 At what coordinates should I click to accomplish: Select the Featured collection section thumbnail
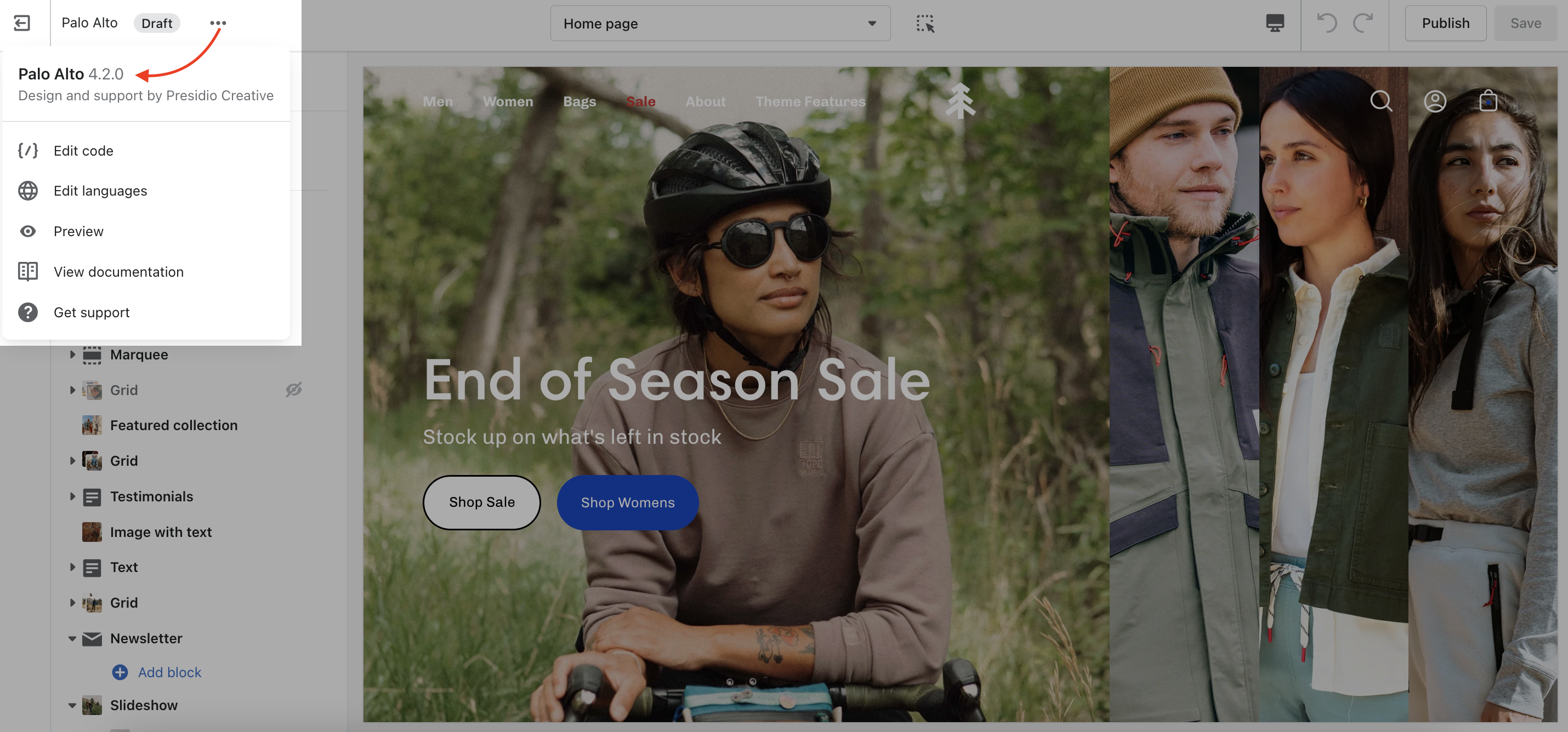click(92, 425)
